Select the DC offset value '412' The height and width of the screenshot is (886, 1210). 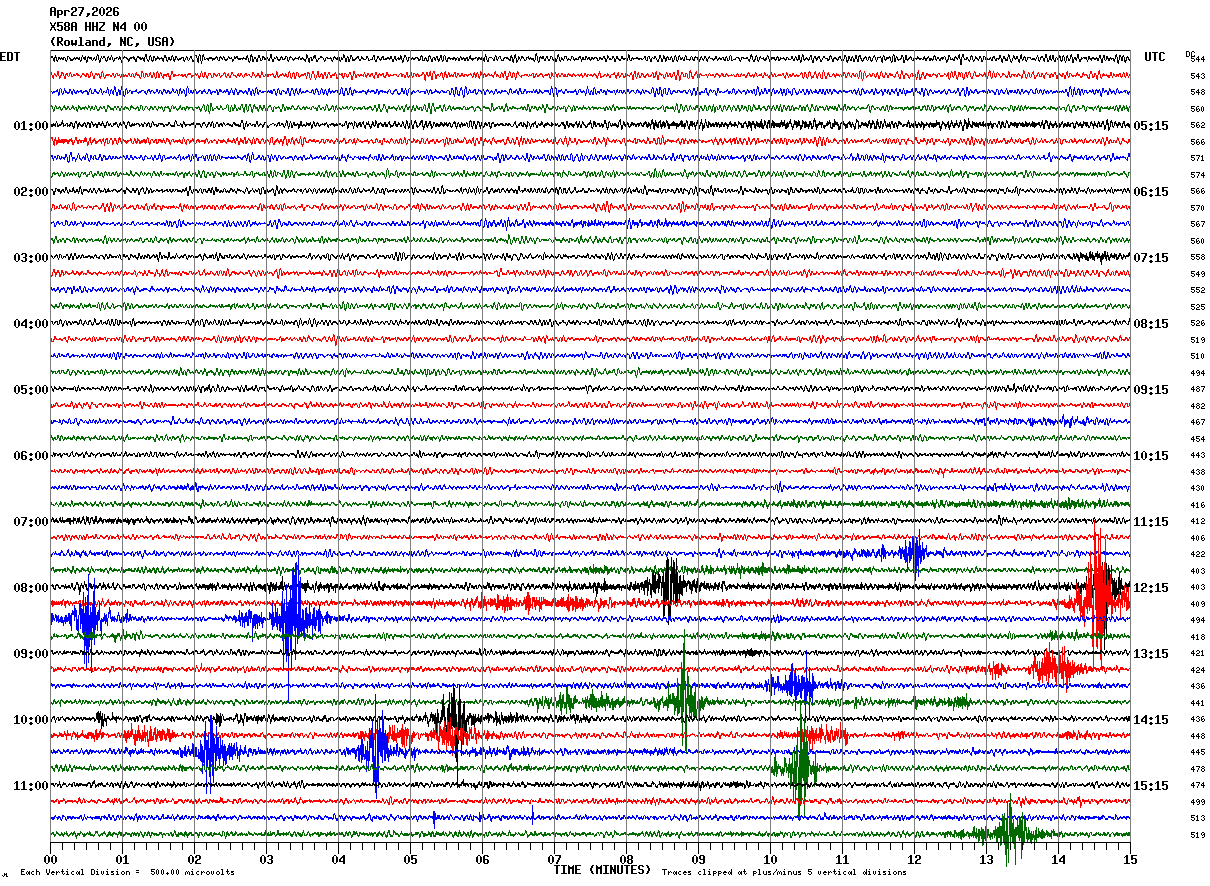1197,522
